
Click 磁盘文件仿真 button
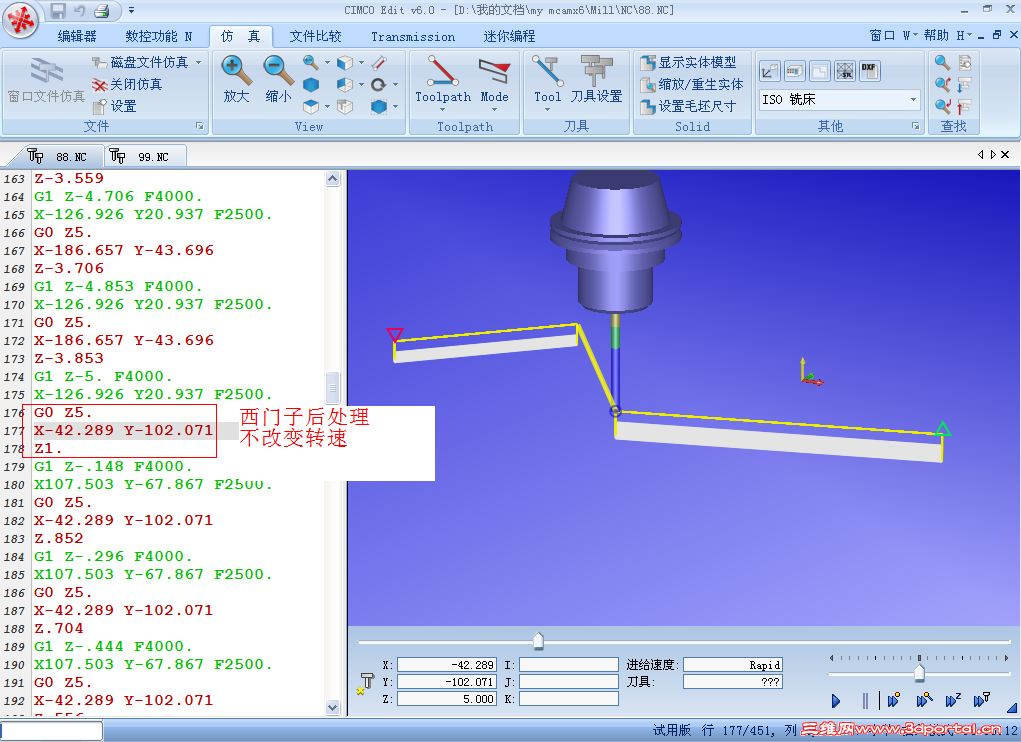coord(141,62)
